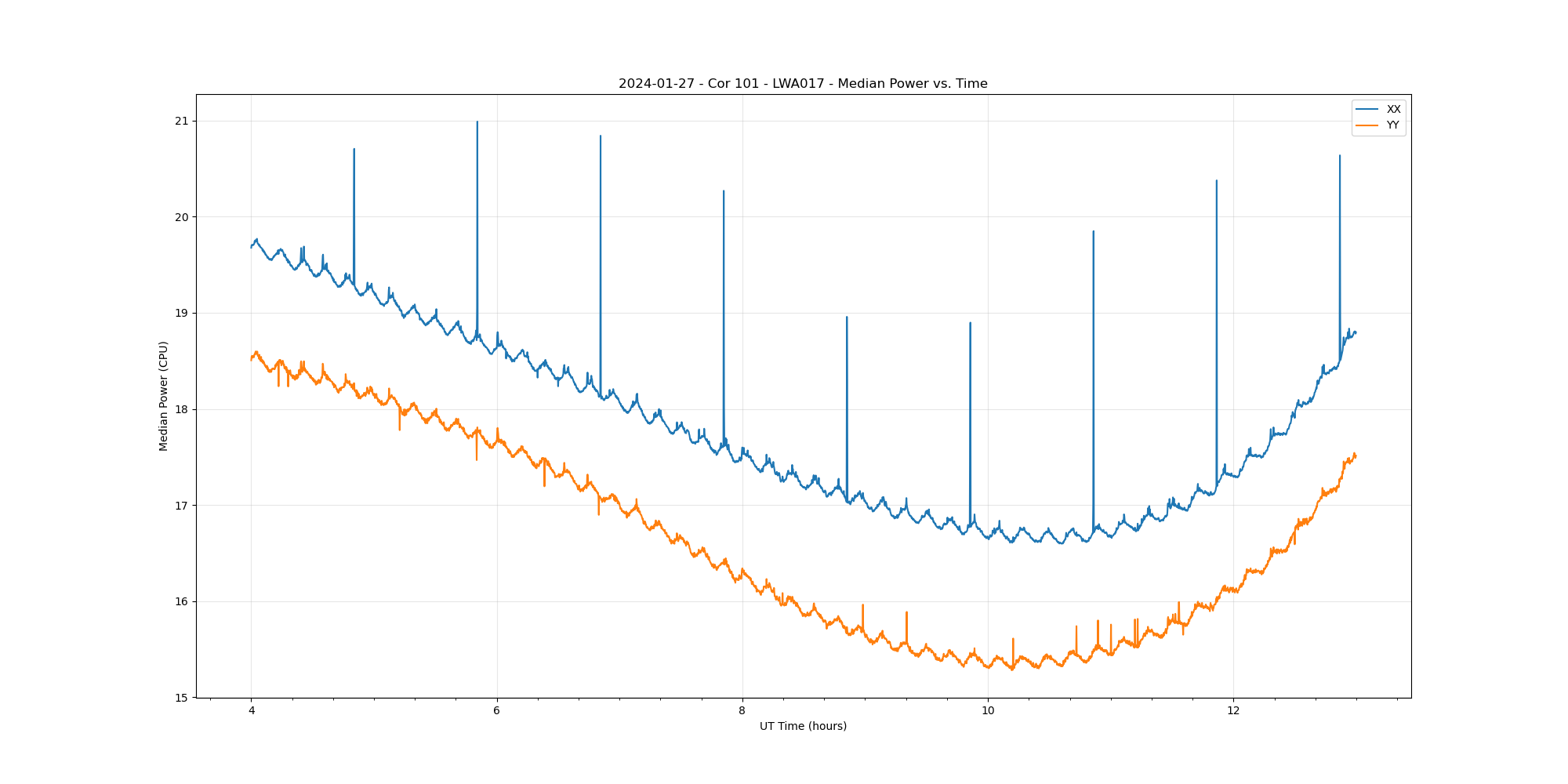
Task: Click the 'Median Power (CPU)' y-axis label
Action: point(164,396)
